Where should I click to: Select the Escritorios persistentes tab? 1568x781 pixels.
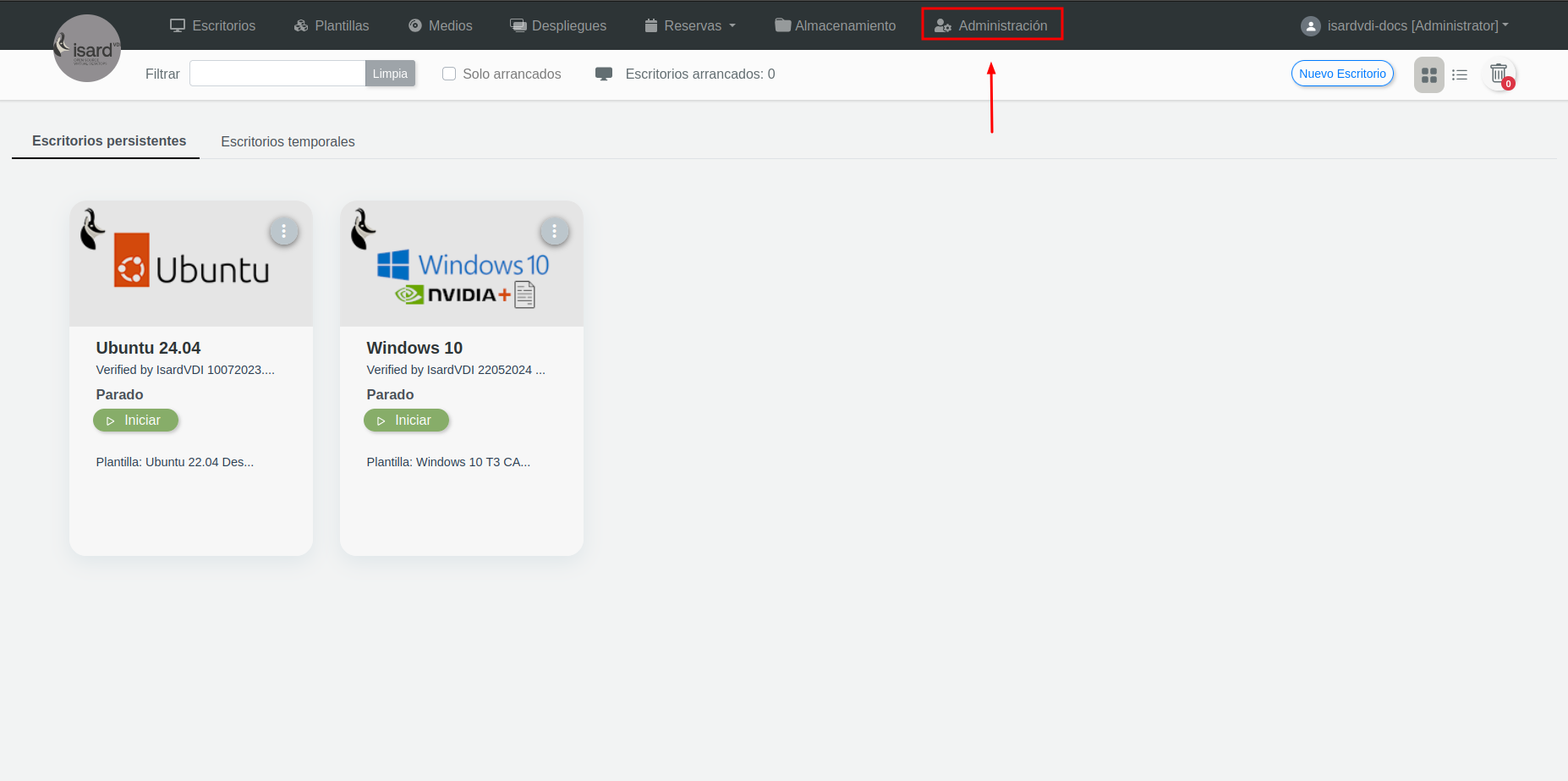pyautogui.click(x=109, y=140)
